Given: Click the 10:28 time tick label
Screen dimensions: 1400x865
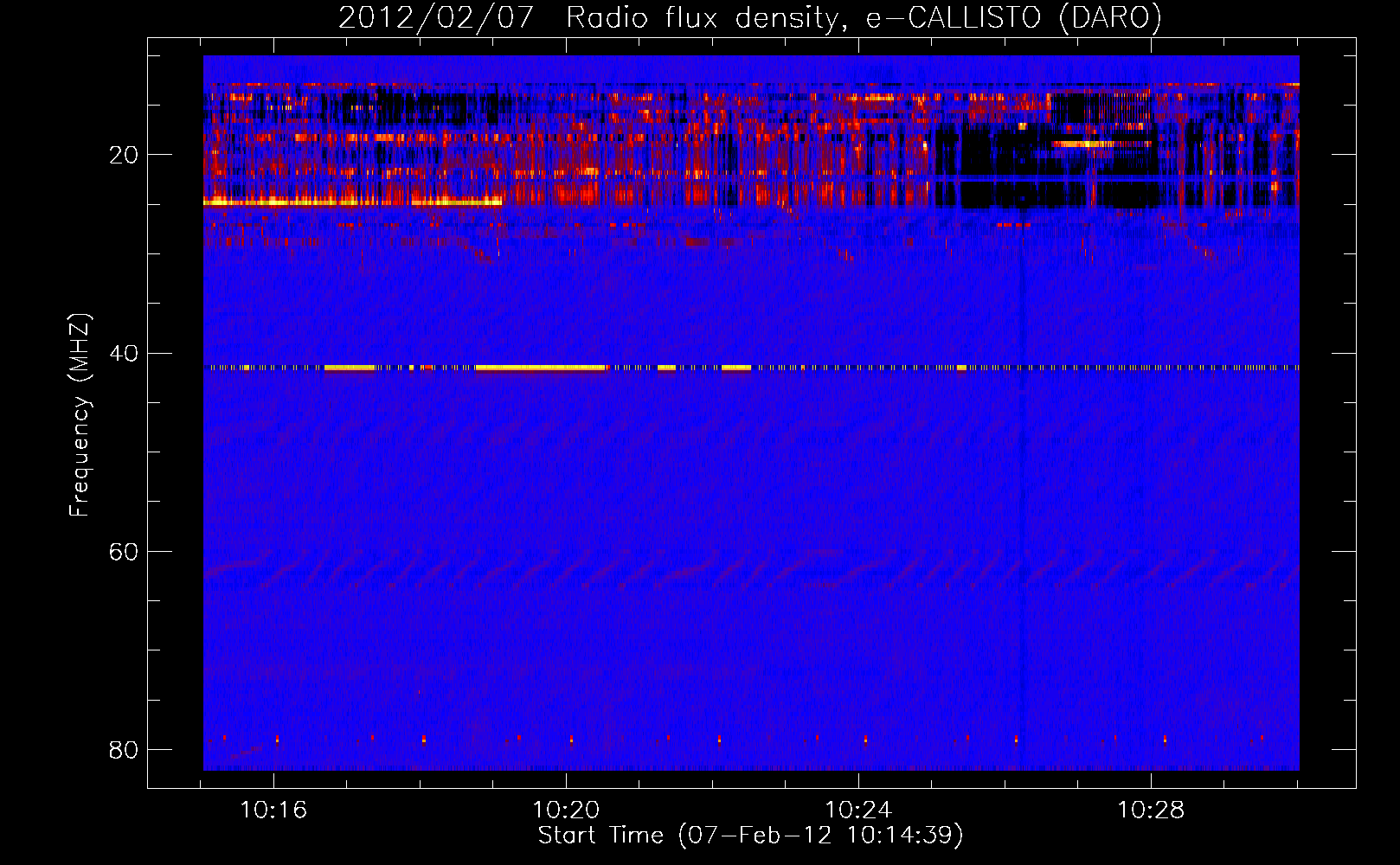Looking at the screenshot, I should 1151,811.
